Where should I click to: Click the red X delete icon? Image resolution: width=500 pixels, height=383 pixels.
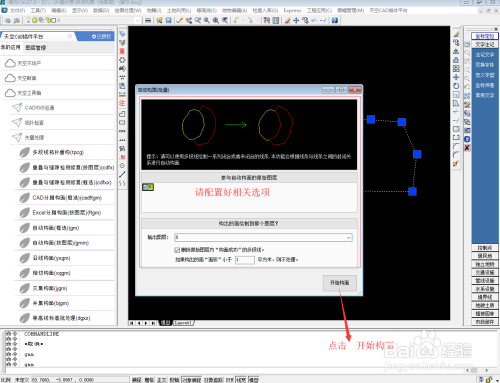467,148
